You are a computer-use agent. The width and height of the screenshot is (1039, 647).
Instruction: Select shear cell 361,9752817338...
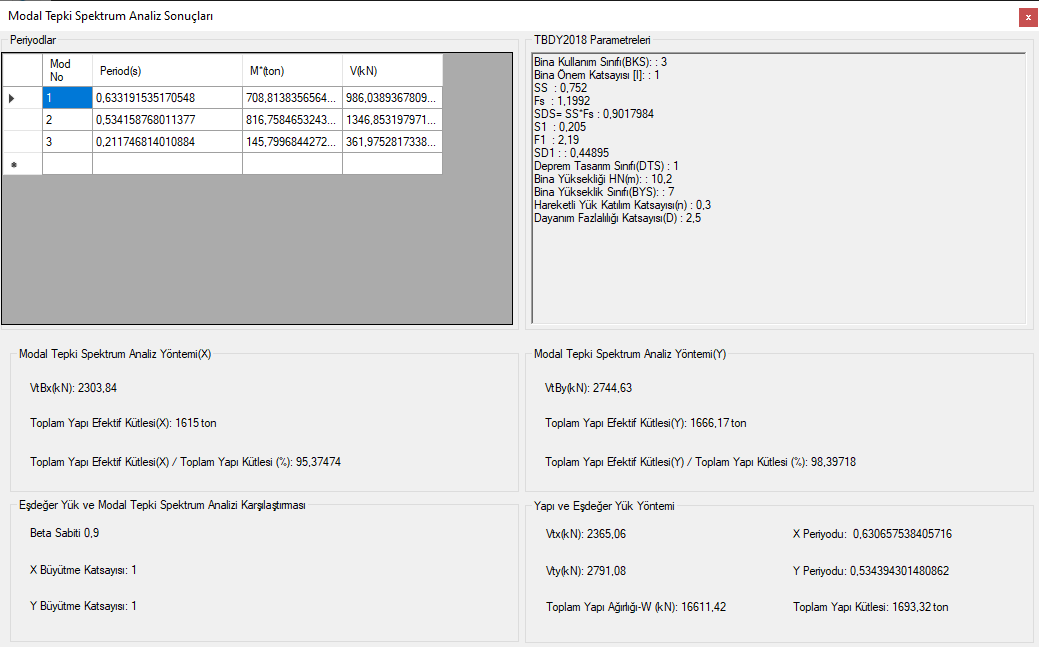pyautogui.click(x=392, y=141)
